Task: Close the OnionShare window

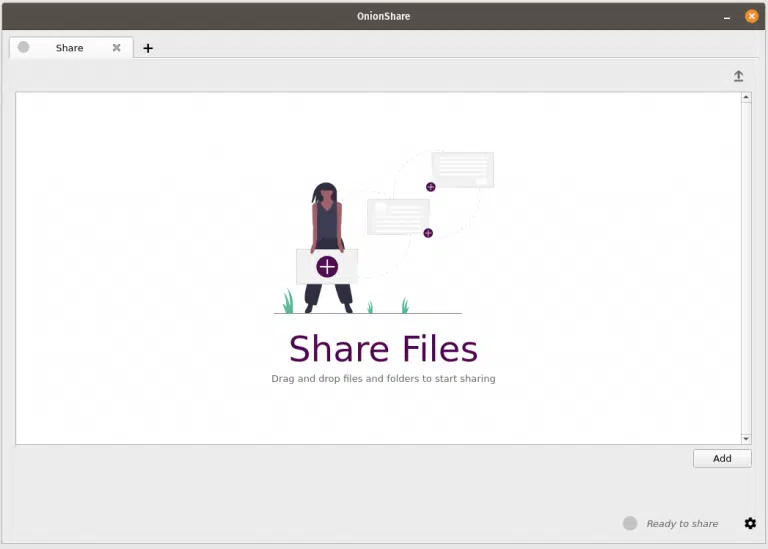Action: point(752,16)
